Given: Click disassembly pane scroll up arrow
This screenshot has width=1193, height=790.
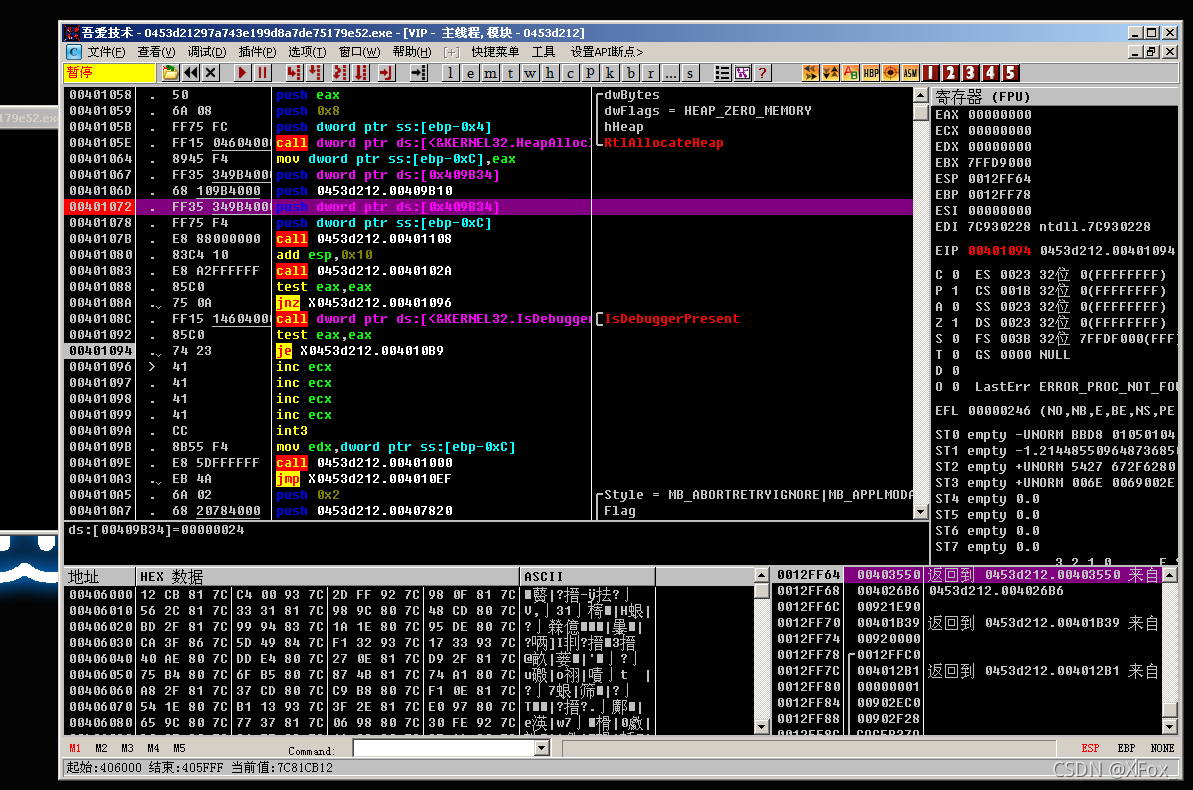Looking at the screenshot, I should click(921, 96).
